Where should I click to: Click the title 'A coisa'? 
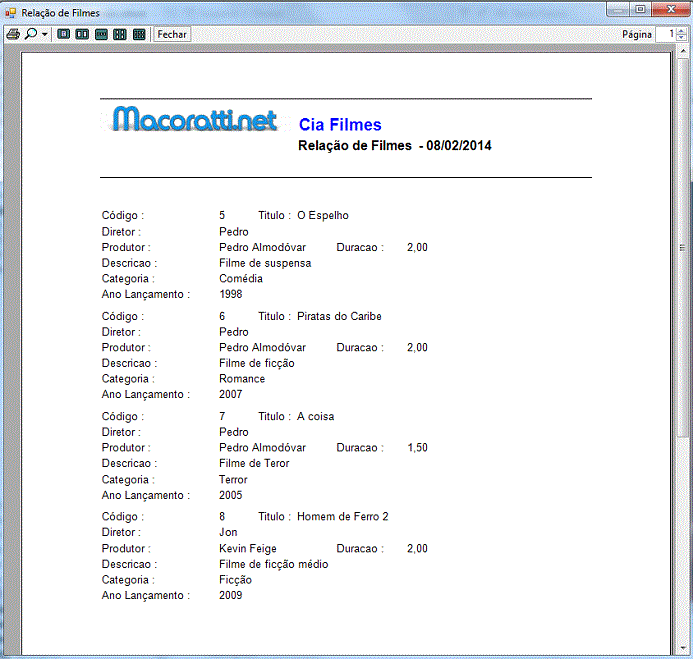coord(315,416)
